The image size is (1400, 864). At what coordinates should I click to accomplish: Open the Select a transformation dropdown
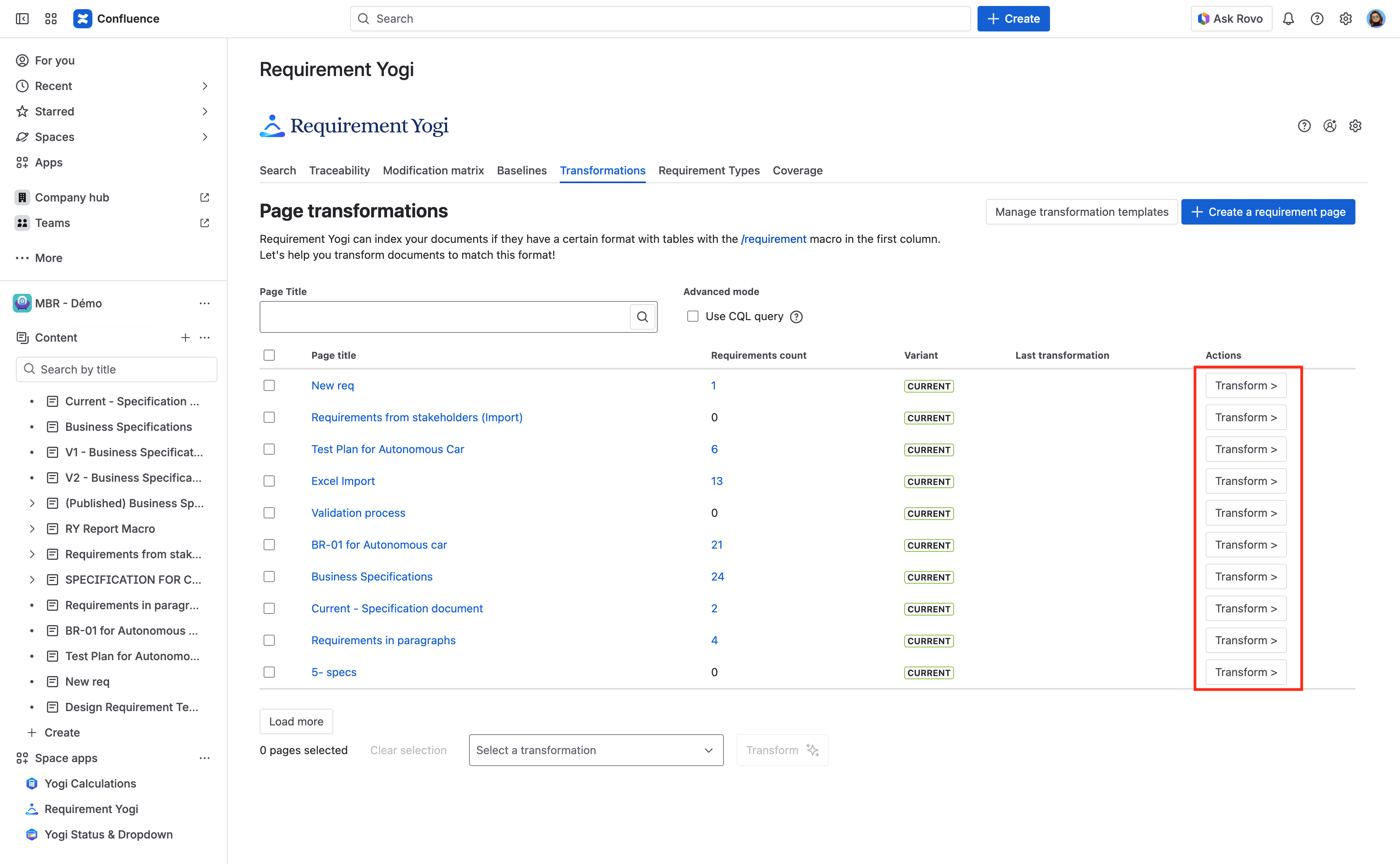coord(596,750)
